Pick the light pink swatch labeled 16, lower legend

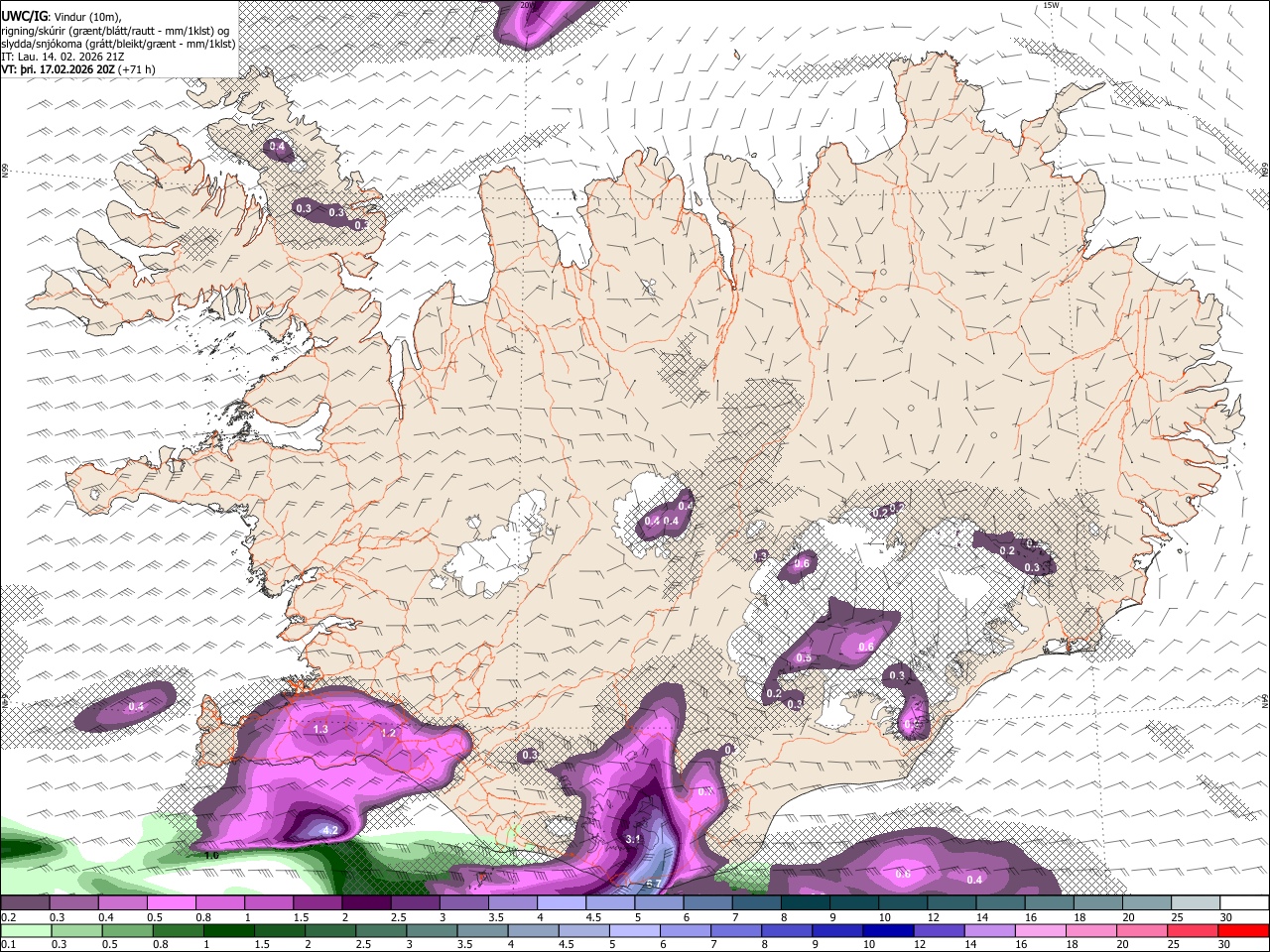(x=1041, y=930)
